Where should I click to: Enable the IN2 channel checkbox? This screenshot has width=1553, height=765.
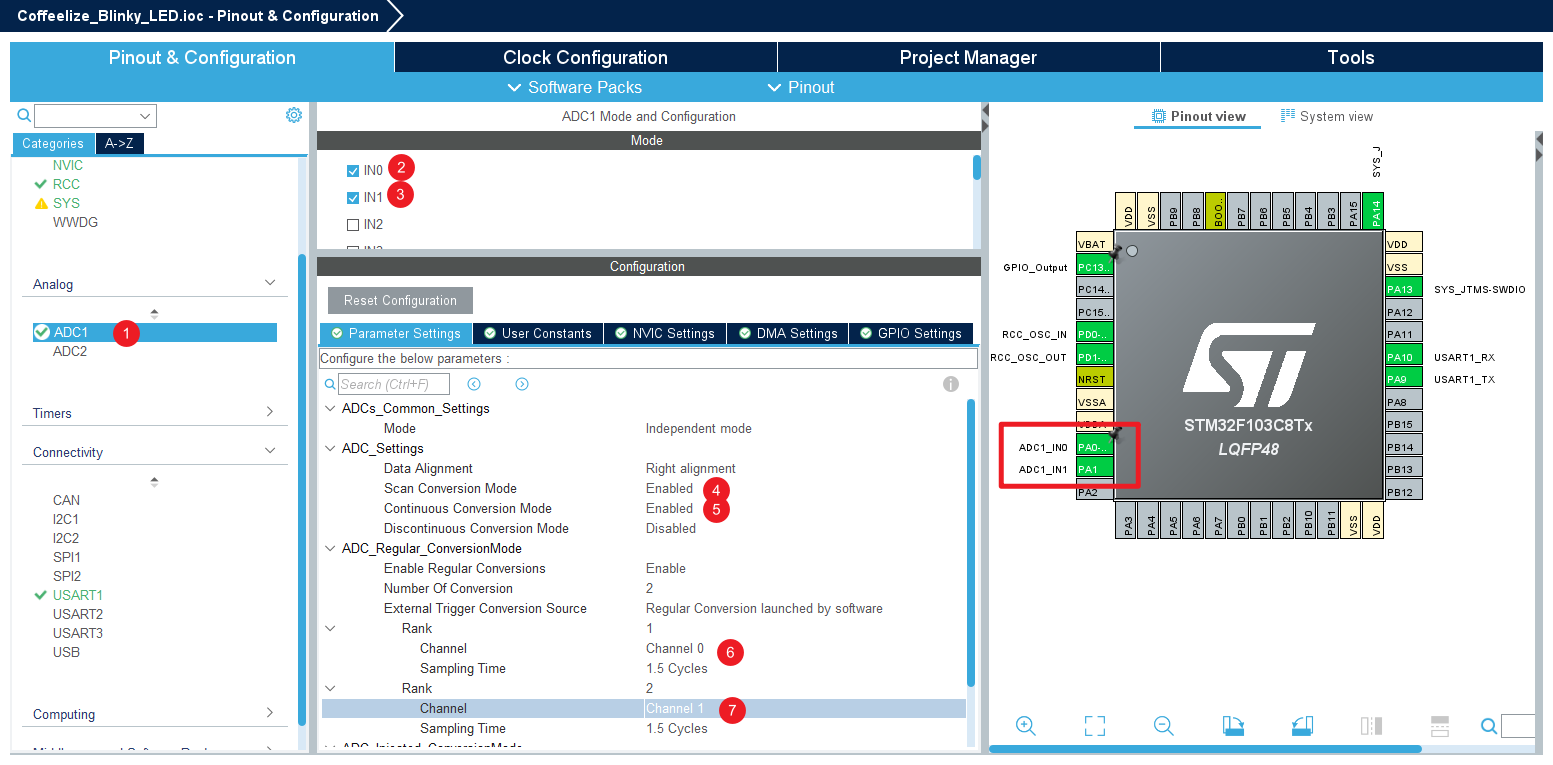pyautogui.click(x=353, y=225)
